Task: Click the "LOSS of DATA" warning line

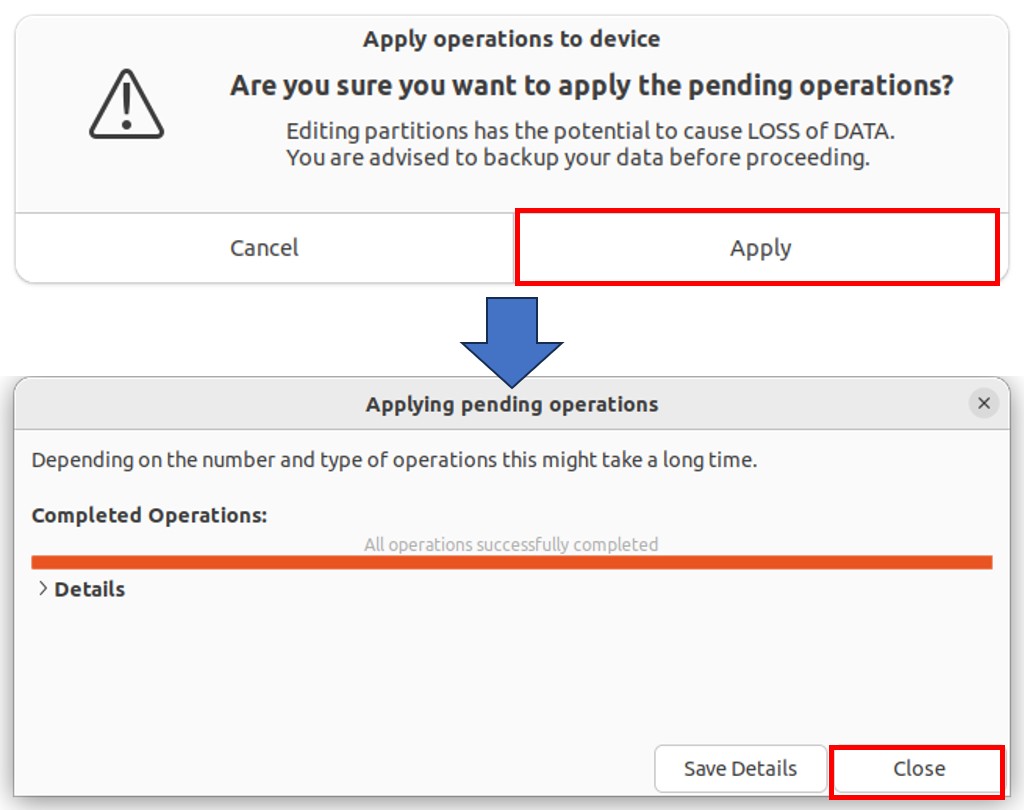Action: point(590,131)
